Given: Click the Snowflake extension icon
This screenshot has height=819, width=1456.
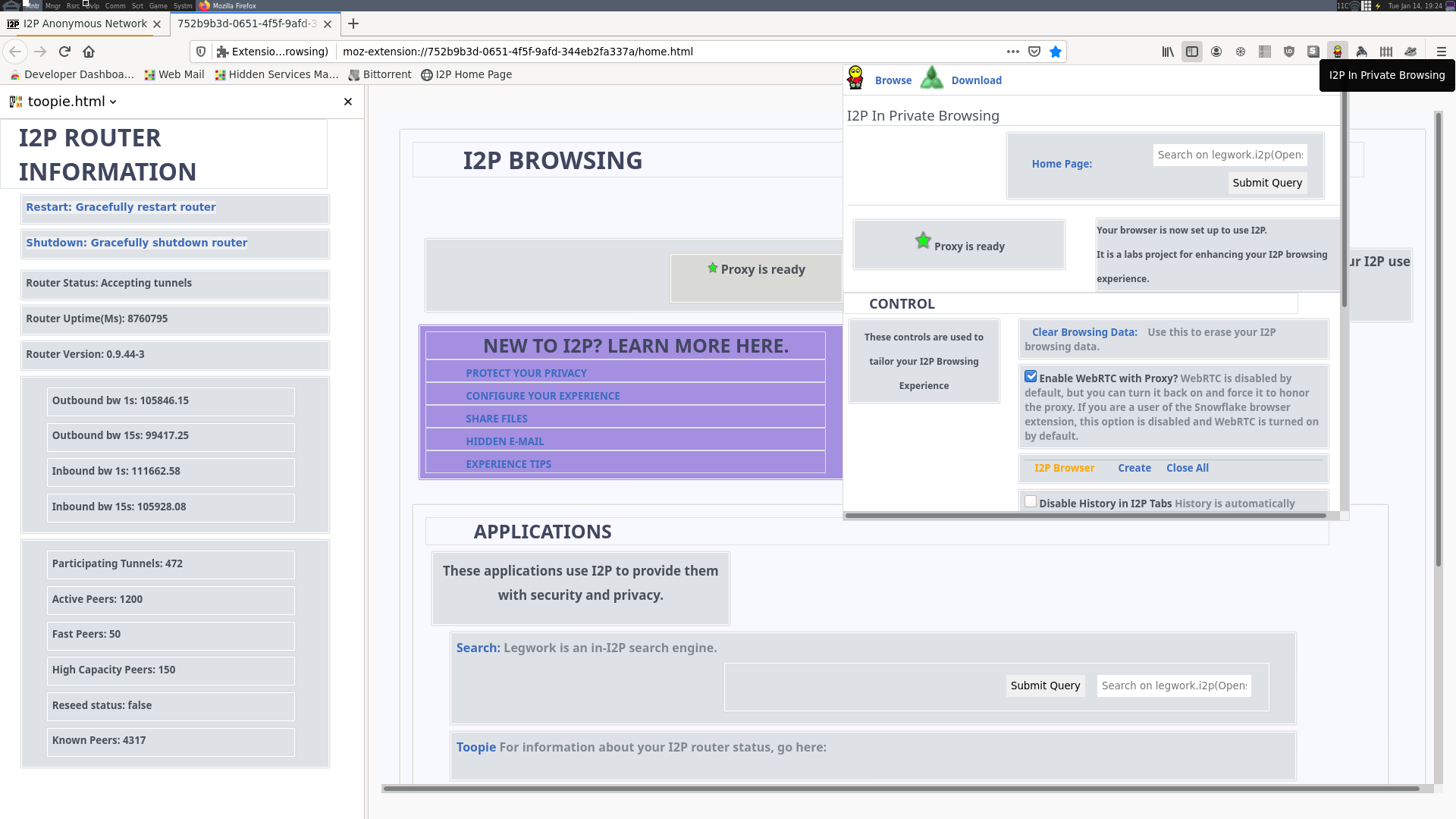Looking at the screenshot, I should tap(1241, 52).
